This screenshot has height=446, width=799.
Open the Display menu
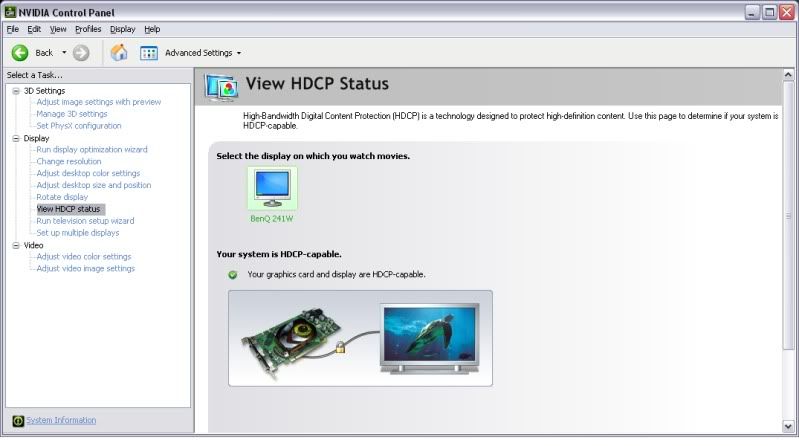point(123,29)
